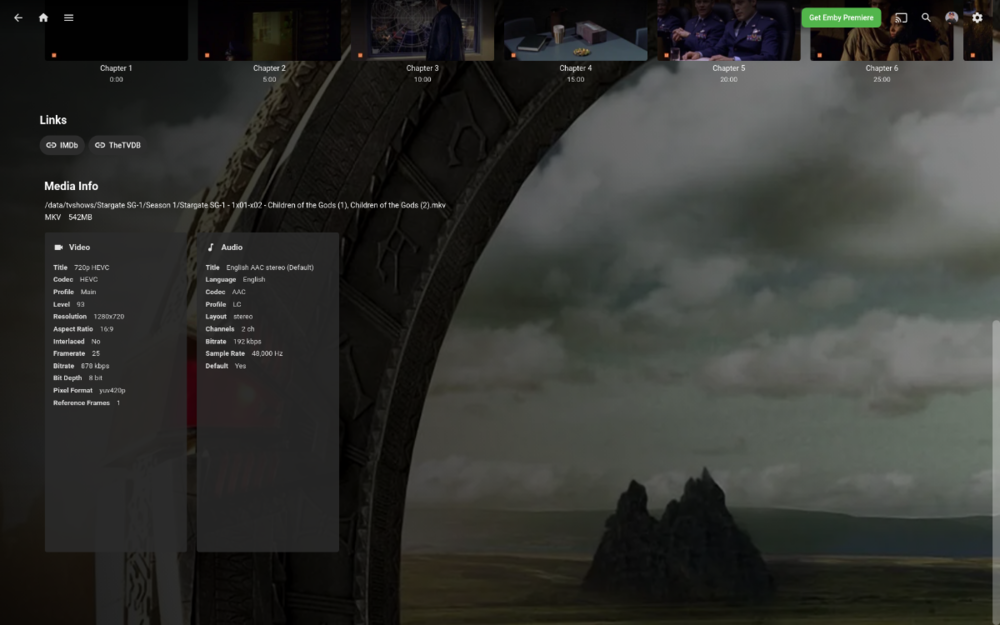Go back using the left arrow icon
This screenshot has width=1000, height=625.
click(x=17, y=17)
